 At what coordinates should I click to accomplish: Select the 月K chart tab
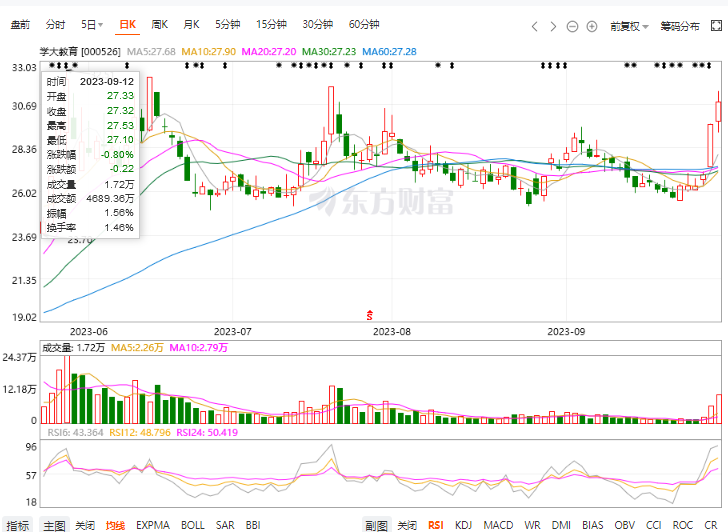coord(191,24)
